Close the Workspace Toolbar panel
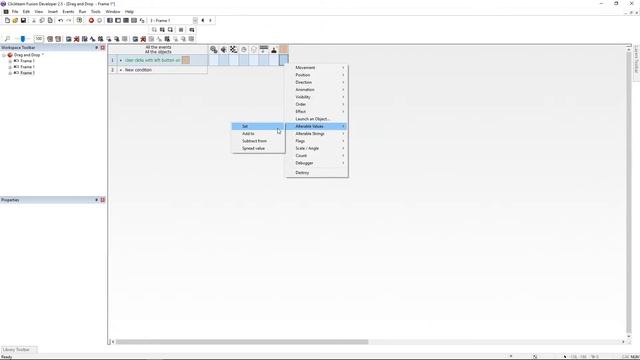 click(103, 48)
